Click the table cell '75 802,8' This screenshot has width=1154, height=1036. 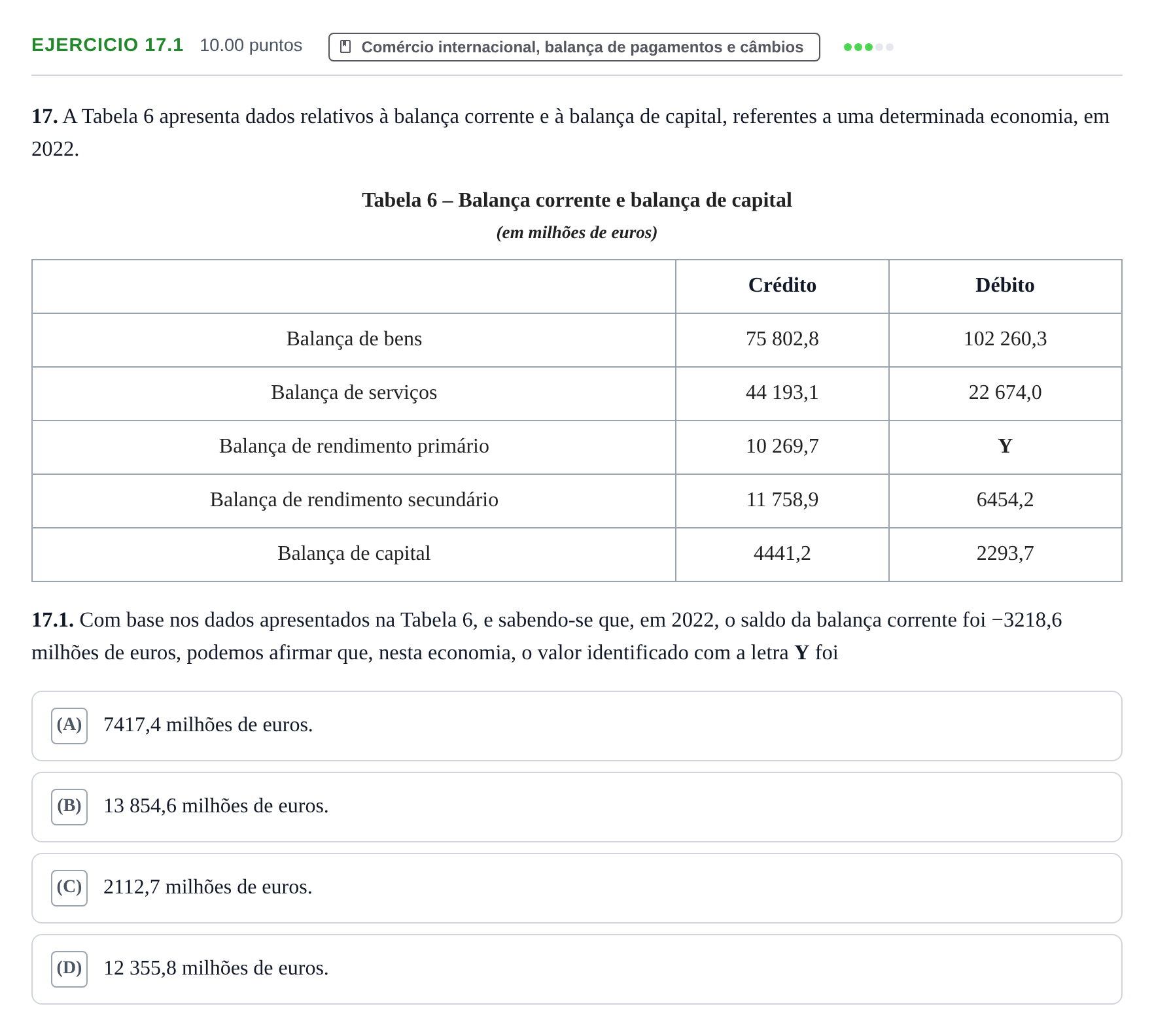tap(782, 339)
